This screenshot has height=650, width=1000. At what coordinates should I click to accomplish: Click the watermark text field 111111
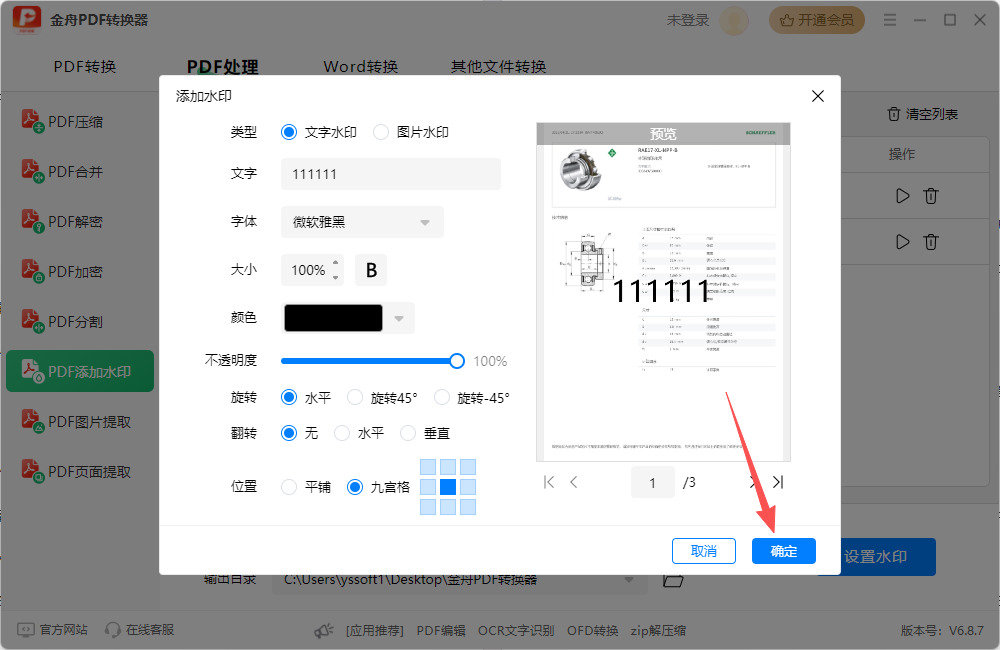coord(391,174)
